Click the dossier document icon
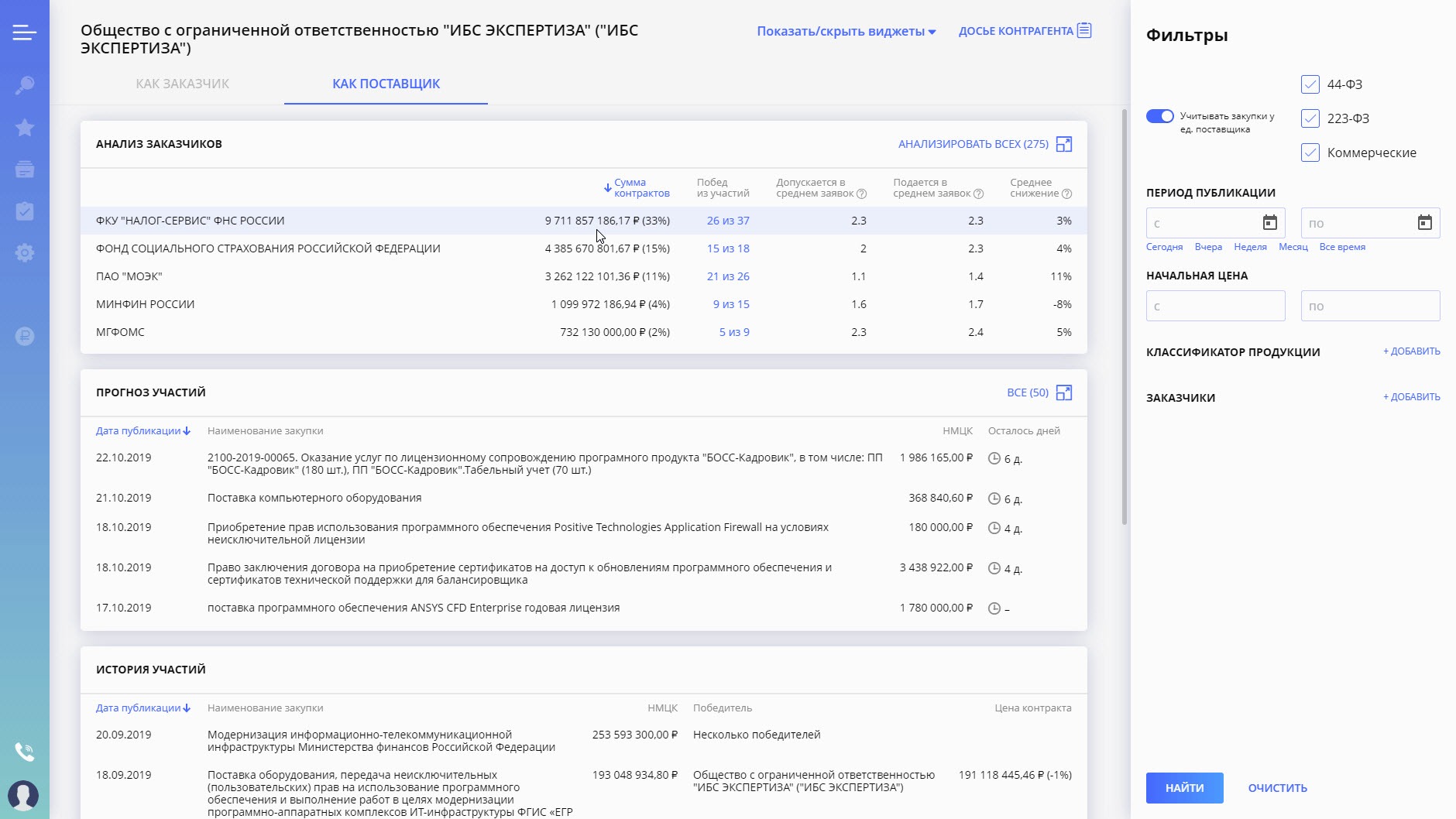 point(1084,30)
